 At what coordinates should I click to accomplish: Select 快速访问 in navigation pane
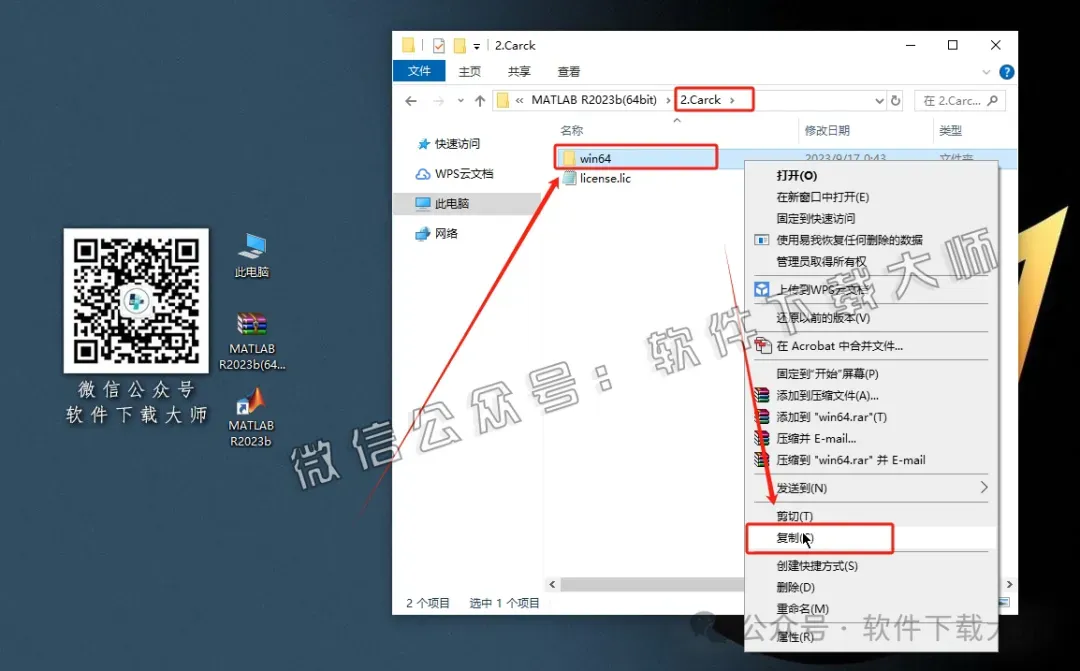tap(448, 143)
